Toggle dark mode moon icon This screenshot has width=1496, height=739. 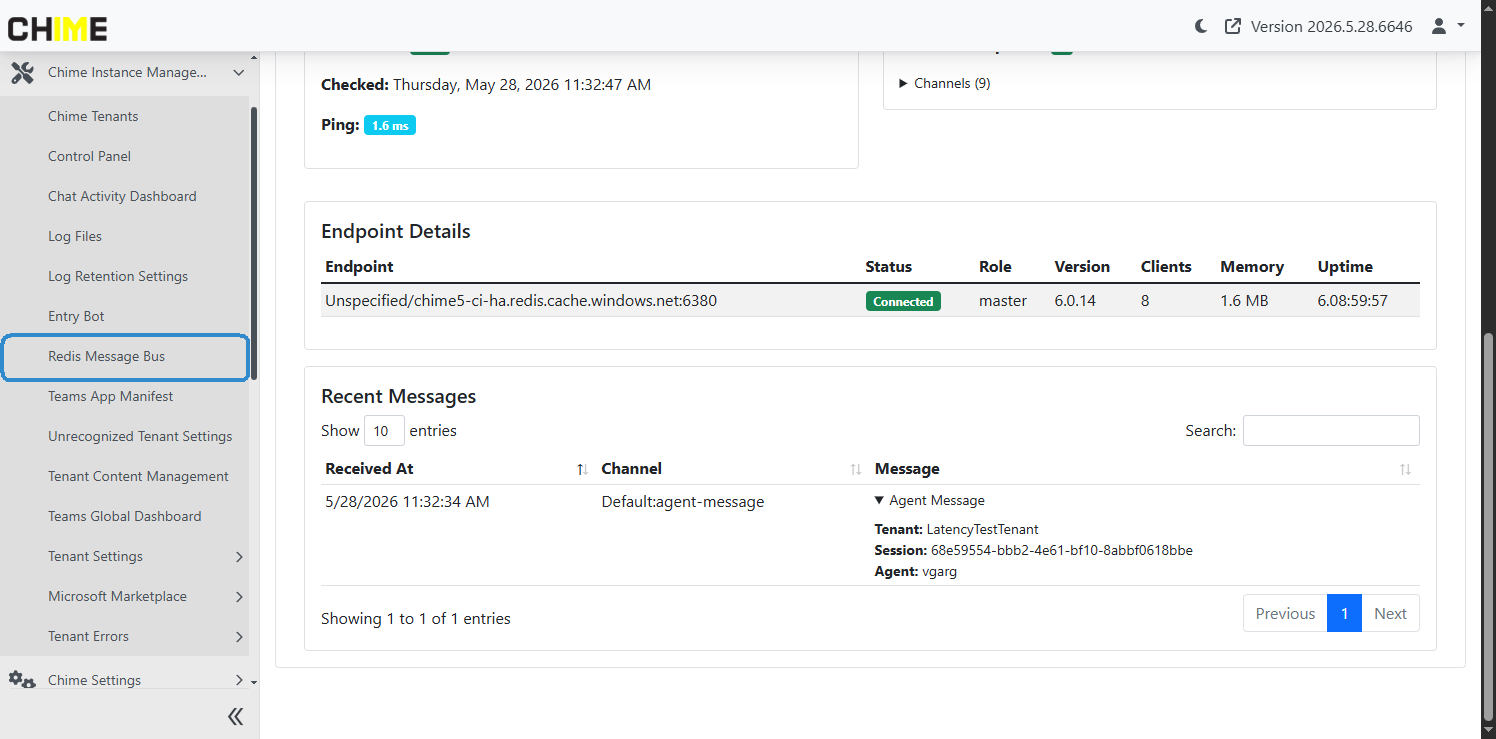click(1202, 27)
